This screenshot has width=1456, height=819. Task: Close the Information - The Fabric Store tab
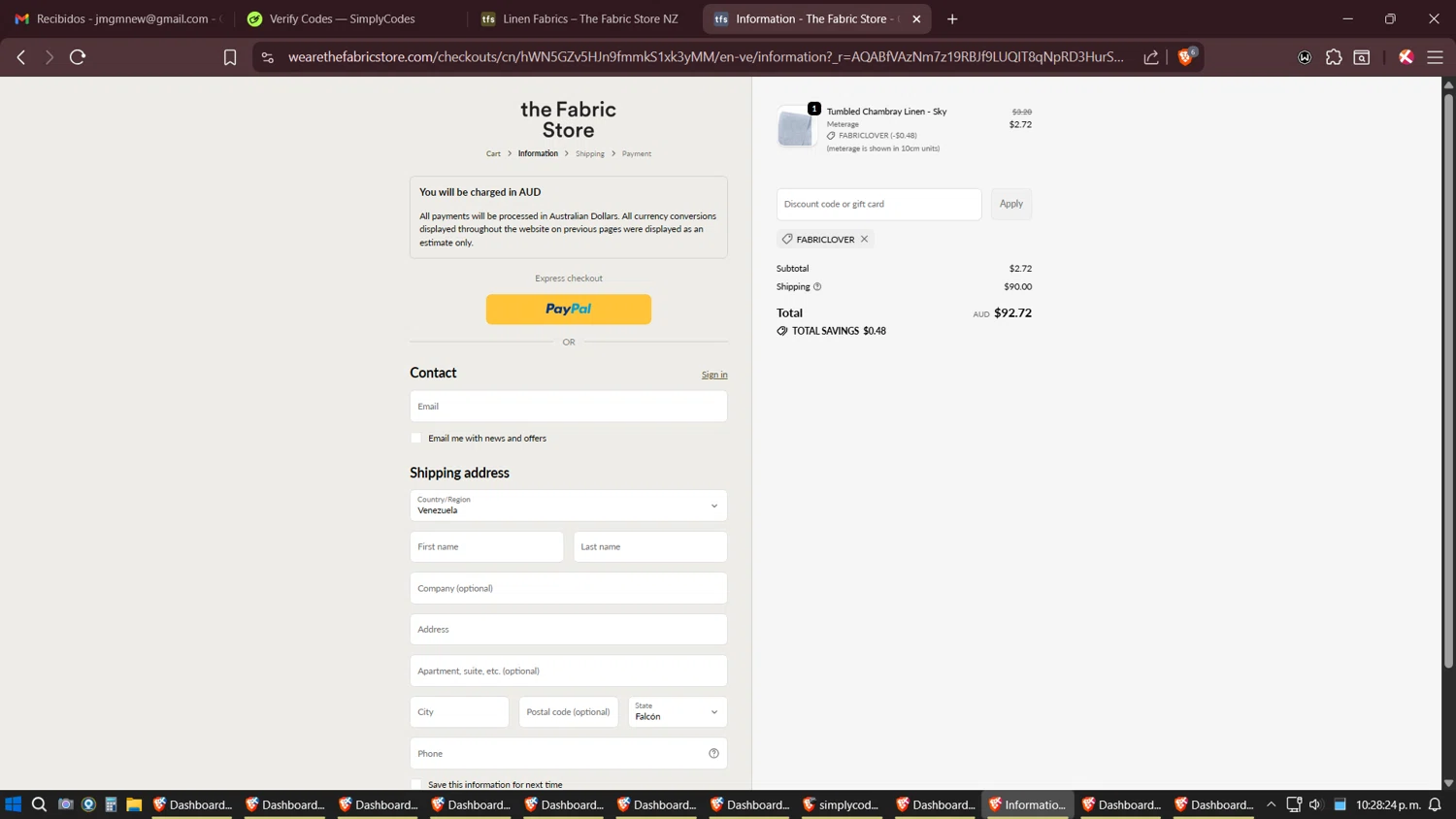tap(916, 18)
